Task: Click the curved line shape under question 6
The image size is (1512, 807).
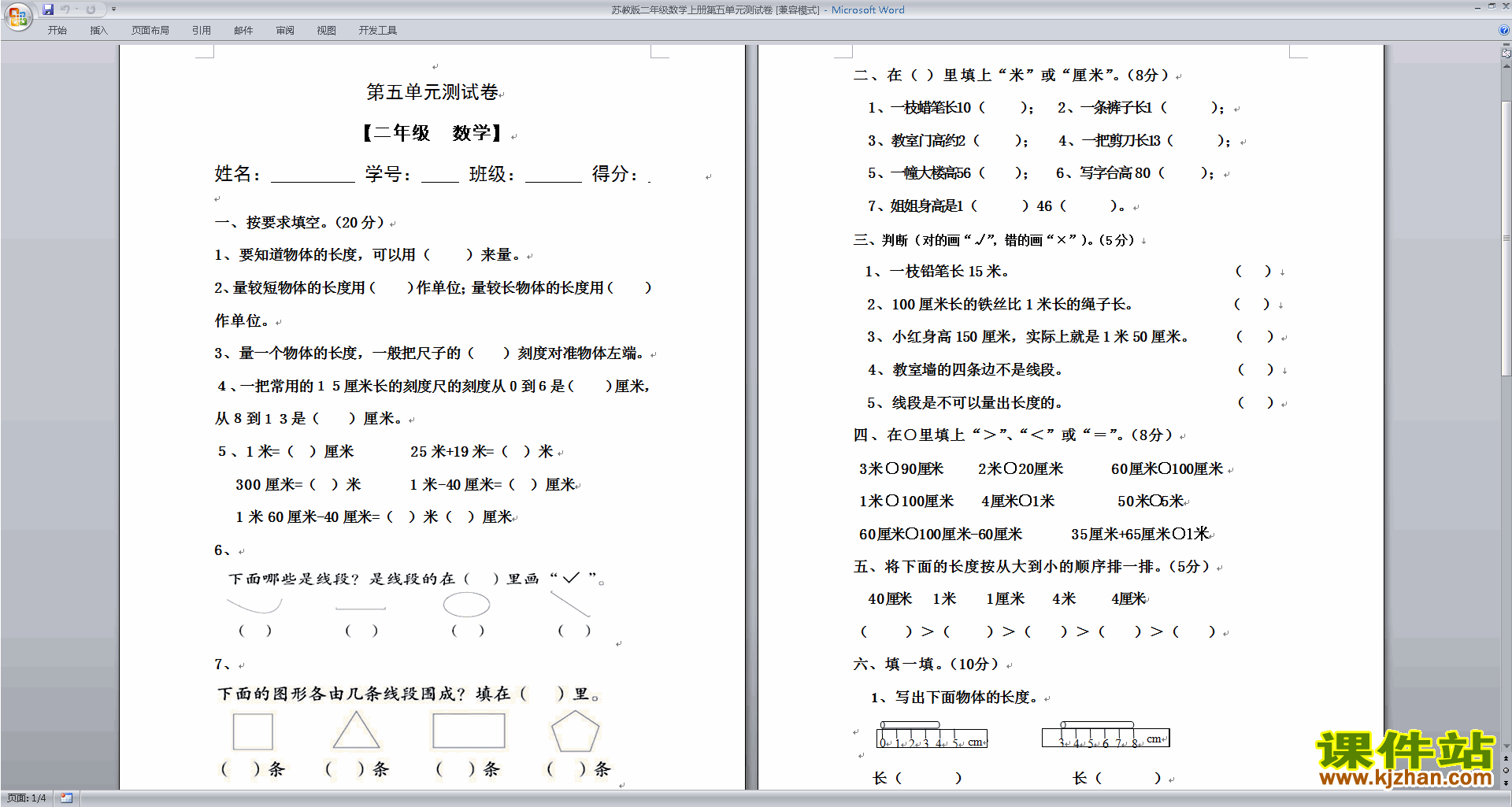Action: (x=254, y=605)
